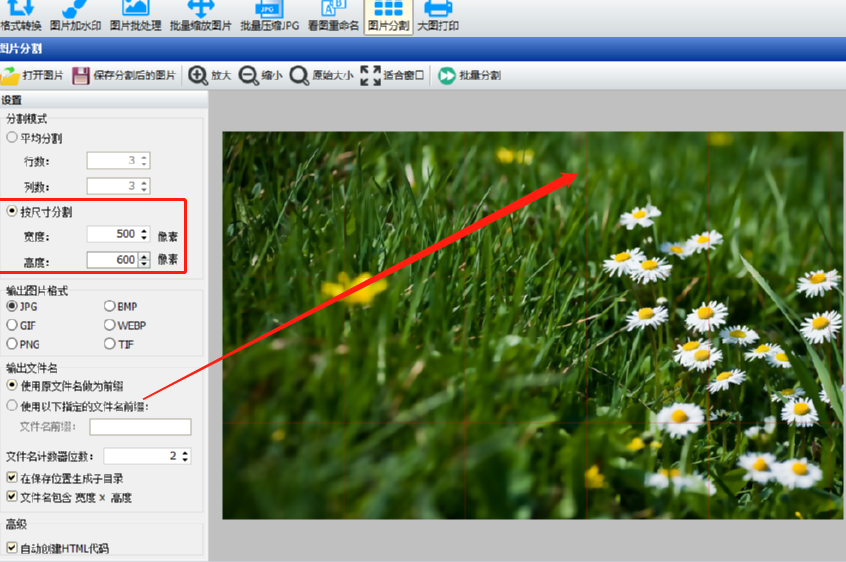Click the 保存分割后的图片 save icon

pos(81,75)
